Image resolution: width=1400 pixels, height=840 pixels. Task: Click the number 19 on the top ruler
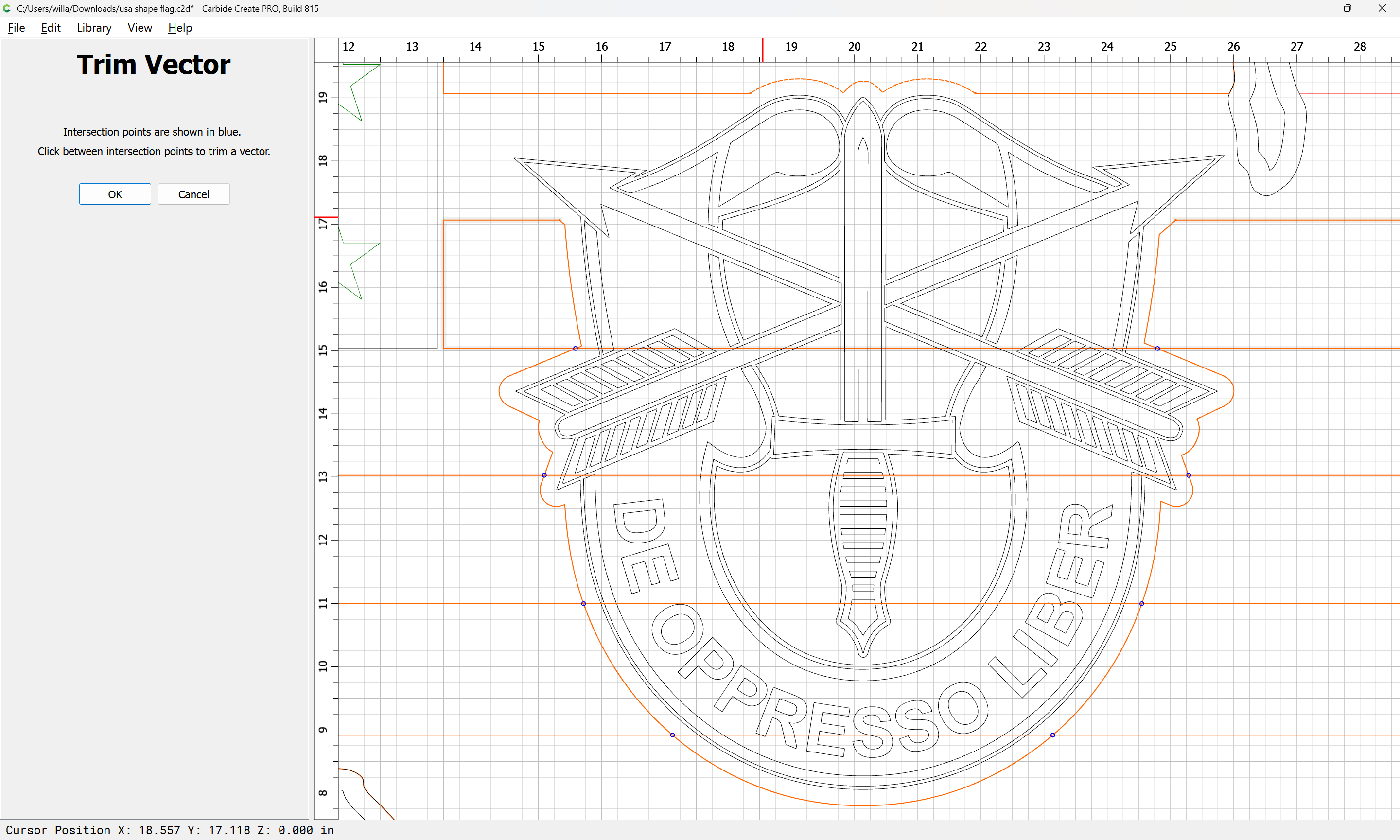click(791, 46)
